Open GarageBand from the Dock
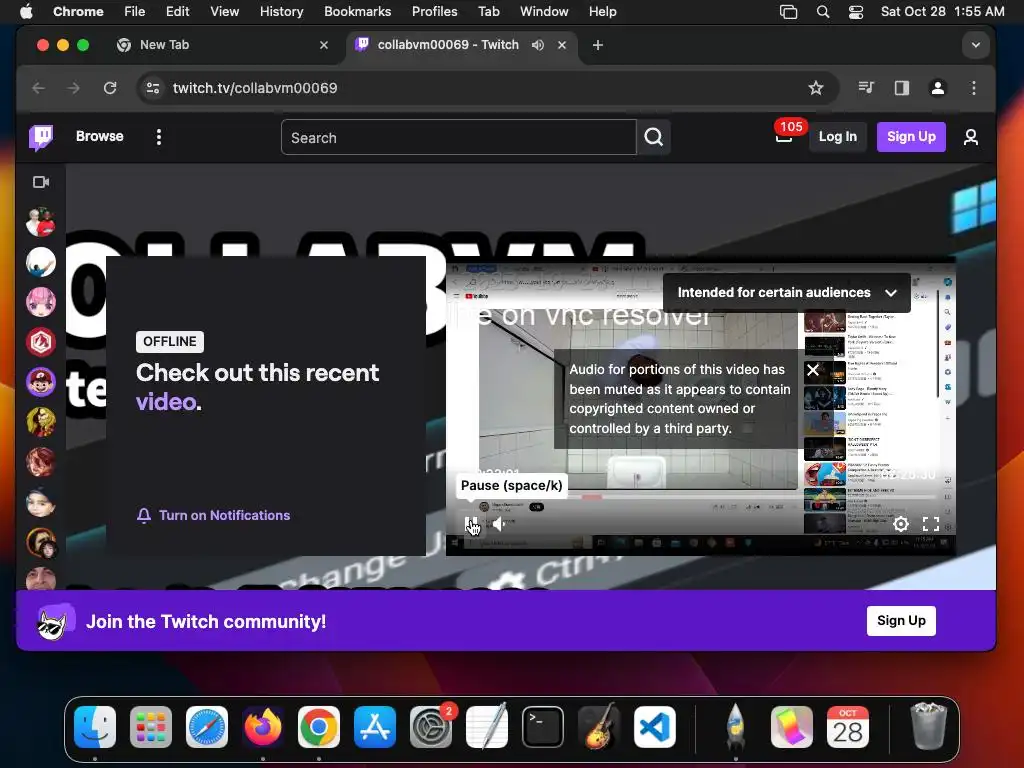The width and height of the screenshot is (1024, 768). [598, 727]
